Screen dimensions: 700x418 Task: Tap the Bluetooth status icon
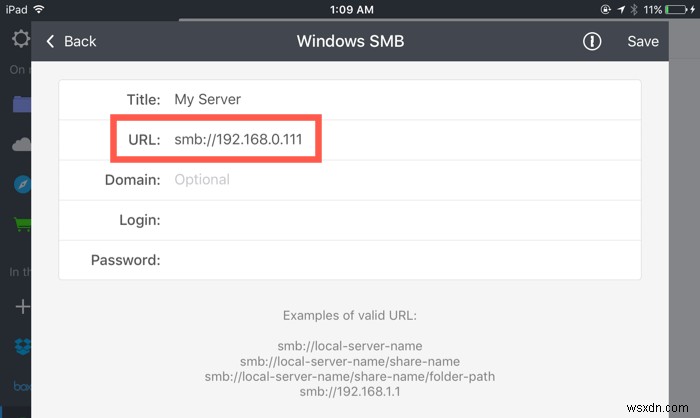click(x=634, y=9)
